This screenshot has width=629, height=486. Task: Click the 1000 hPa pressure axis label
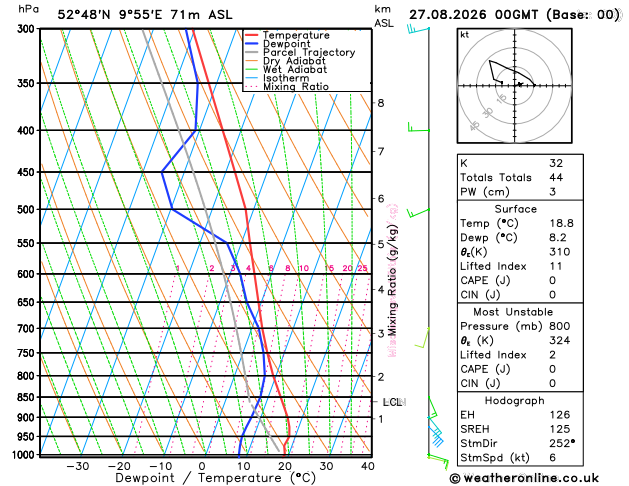(24, 455)
